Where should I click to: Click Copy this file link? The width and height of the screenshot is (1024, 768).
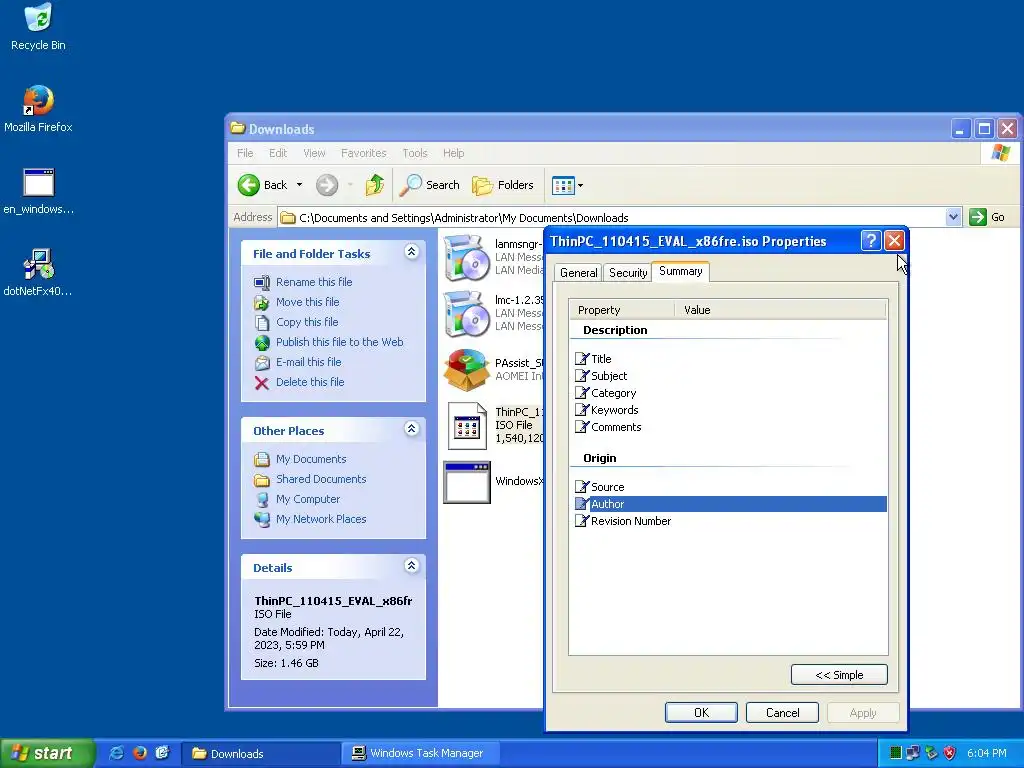[307, 322]
